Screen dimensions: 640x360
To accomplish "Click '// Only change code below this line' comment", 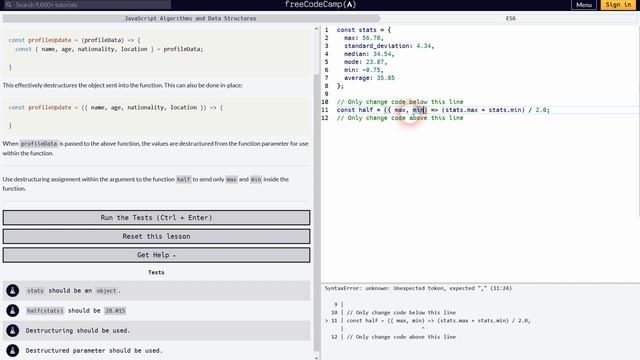I will tap(400, 102).
